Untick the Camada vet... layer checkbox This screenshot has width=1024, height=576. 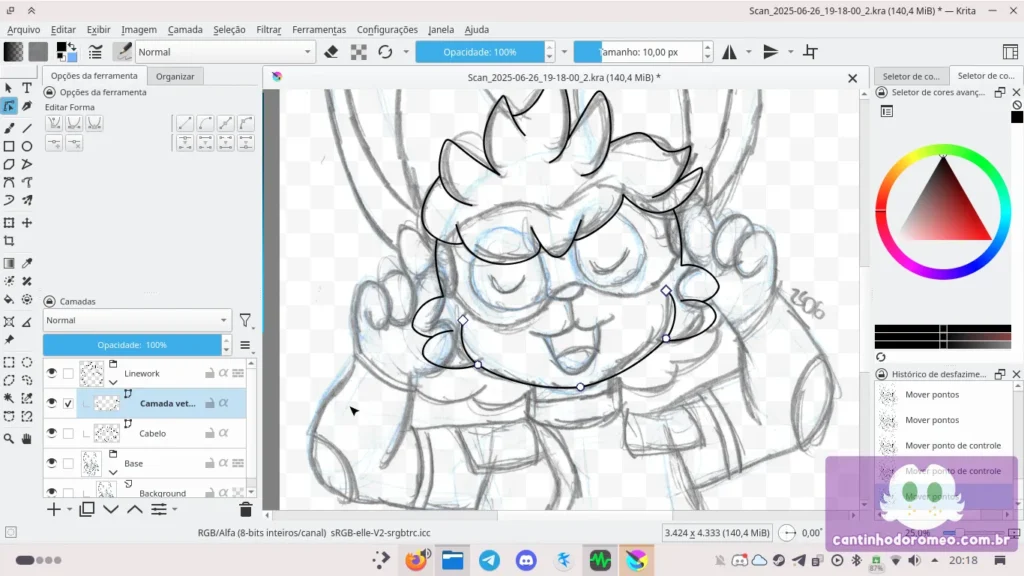pyautogui.click(x=68, y=404)
